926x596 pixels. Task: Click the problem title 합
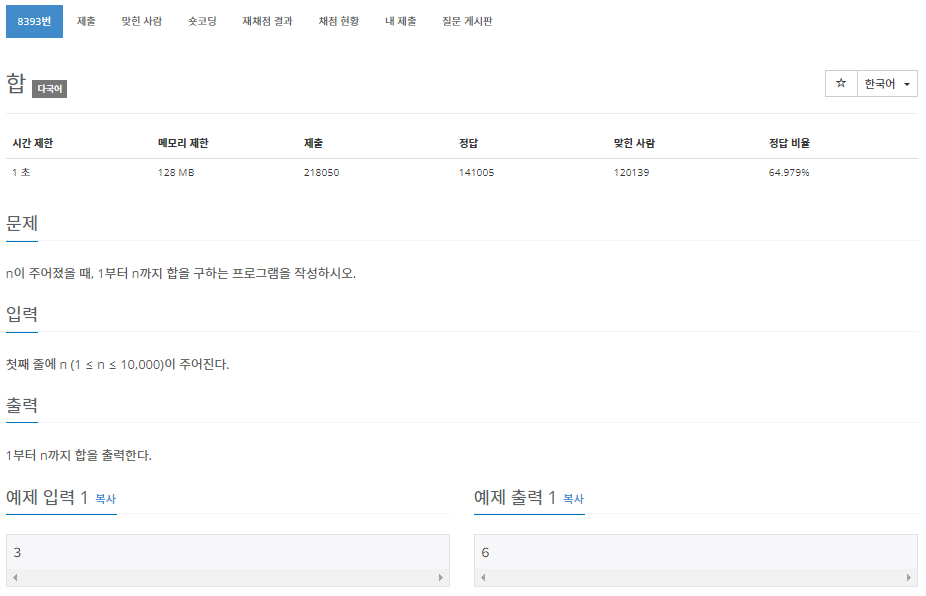pyautogui.click(x=16, y=83)
